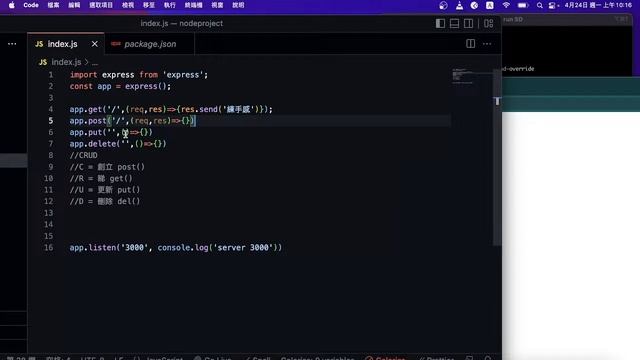The image size is (640, 360).
Task: Click d-override text in terminal window
Action: click(518, 69)
